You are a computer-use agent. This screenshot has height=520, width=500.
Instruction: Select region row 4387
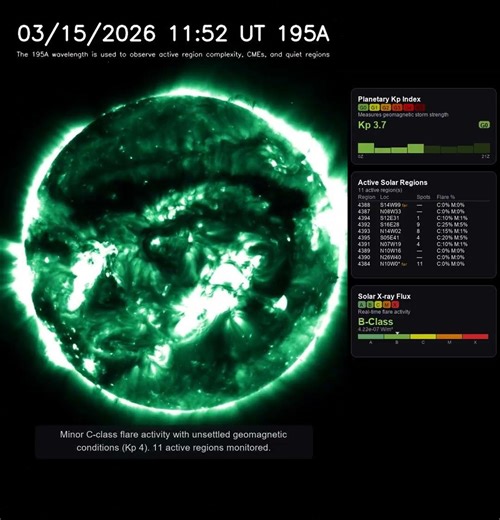click(x=423, y=212)
